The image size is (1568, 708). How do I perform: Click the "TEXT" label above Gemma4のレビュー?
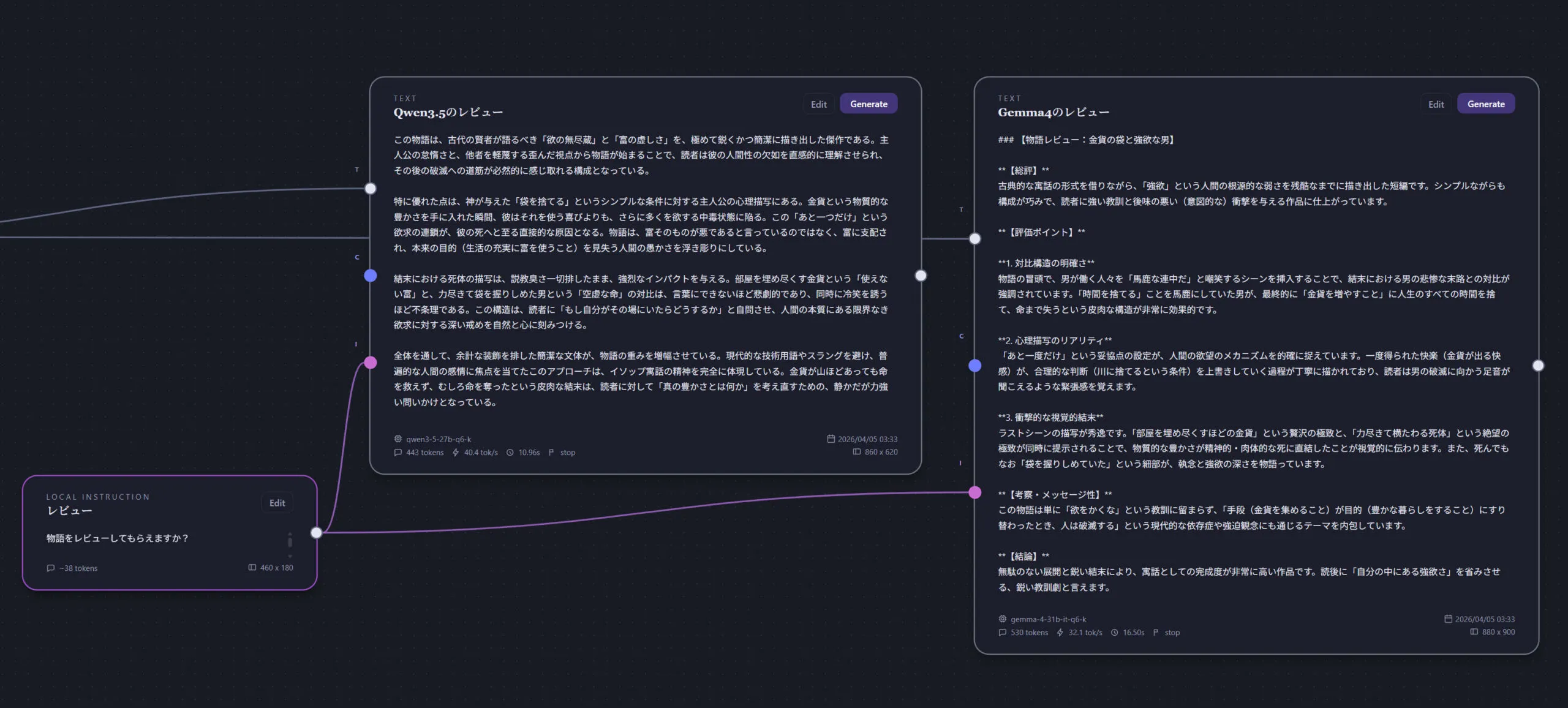[x=1009, y=98]
